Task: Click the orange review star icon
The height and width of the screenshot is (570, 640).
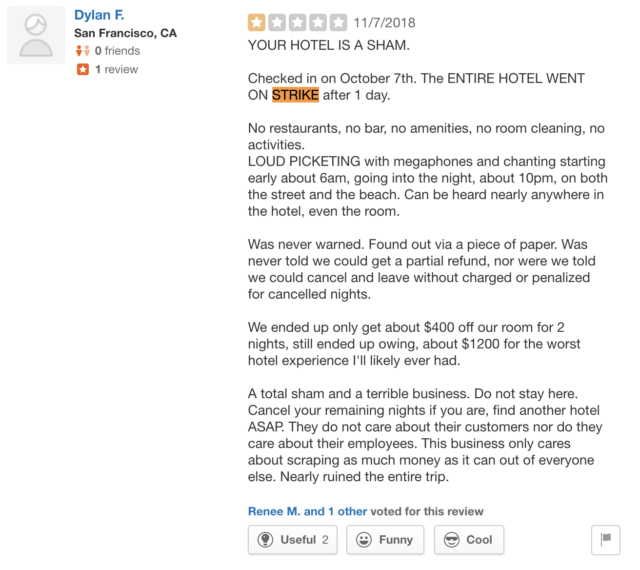Action: pyautogui.click(x=82, y=70)
